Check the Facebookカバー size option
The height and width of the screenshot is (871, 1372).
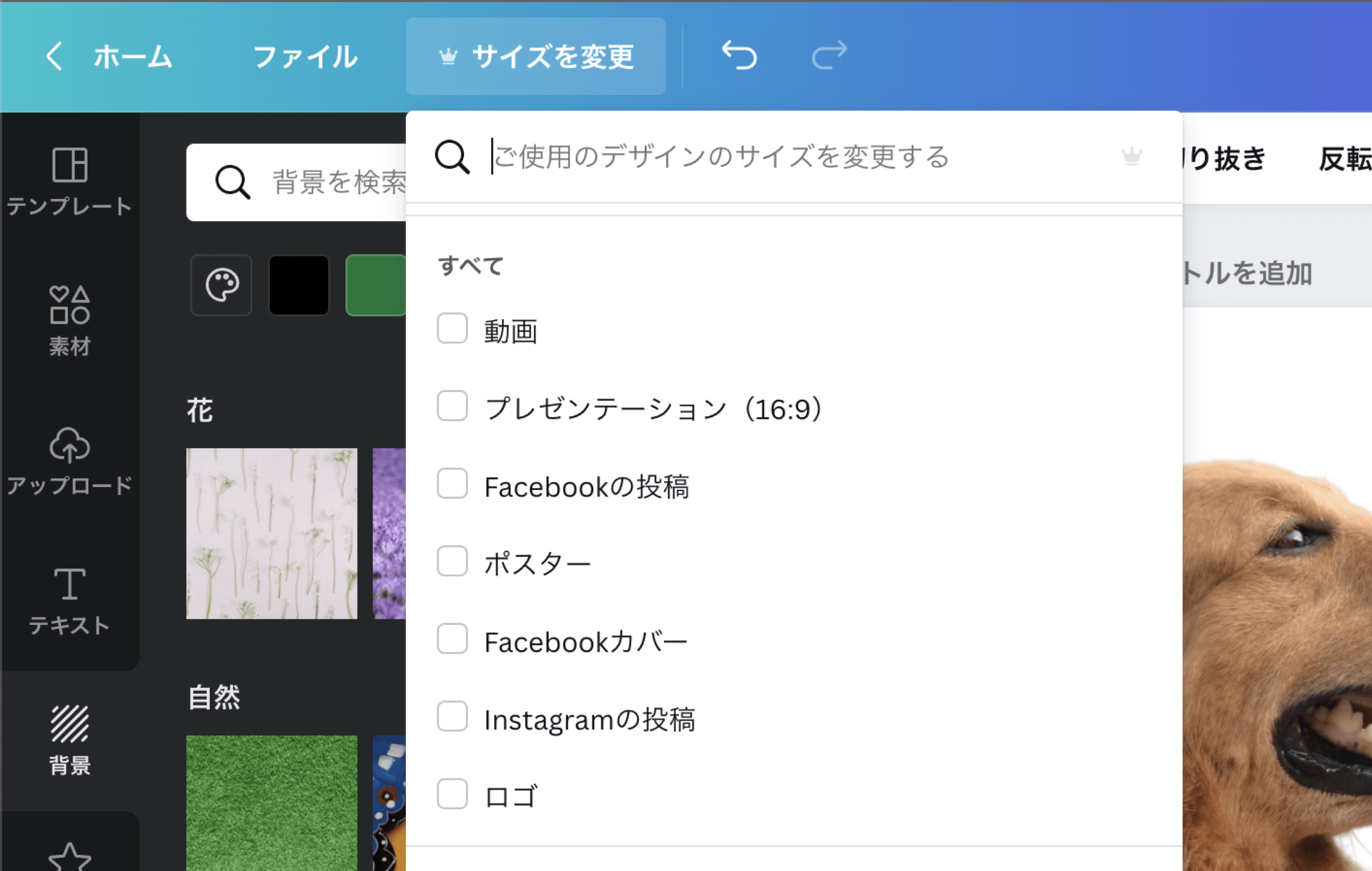[451, 640]
